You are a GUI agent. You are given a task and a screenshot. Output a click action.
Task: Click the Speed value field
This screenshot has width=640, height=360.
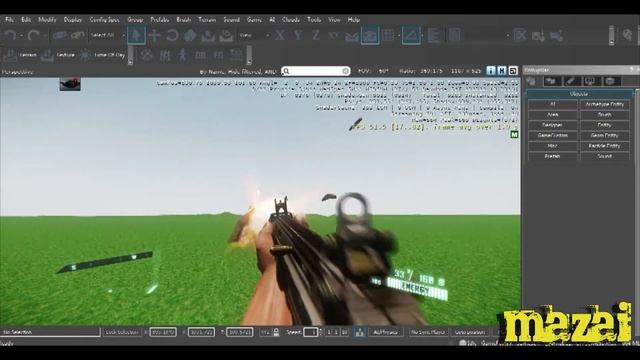pyautogui.click(x=311, y=332)
